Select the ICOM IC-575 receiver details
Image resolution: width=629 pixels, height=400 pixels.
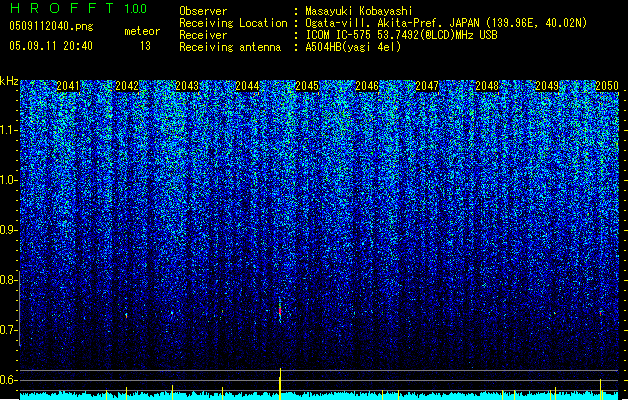402,35
